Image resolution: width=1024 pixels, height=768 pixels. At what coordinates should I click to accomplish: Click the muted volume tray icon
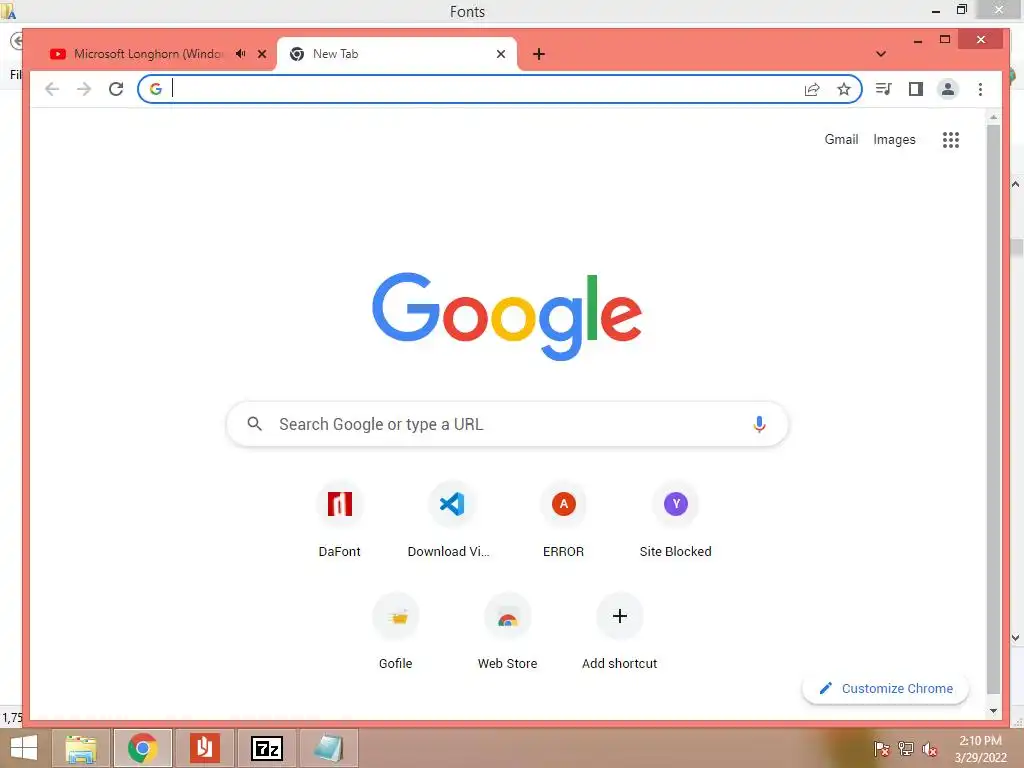pyautogui.click(x=930, y=749)
